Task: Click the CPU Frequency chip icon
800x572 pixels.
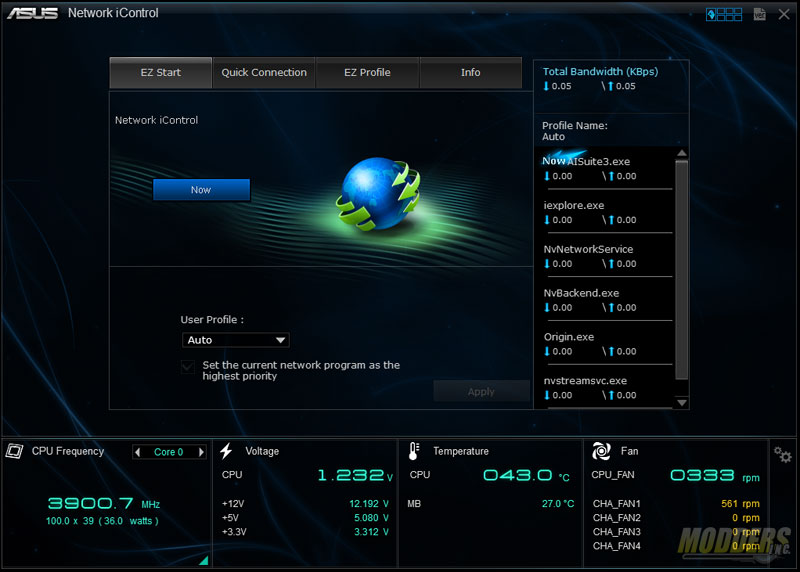Action: pyautogui.click(x=14, y=451)
